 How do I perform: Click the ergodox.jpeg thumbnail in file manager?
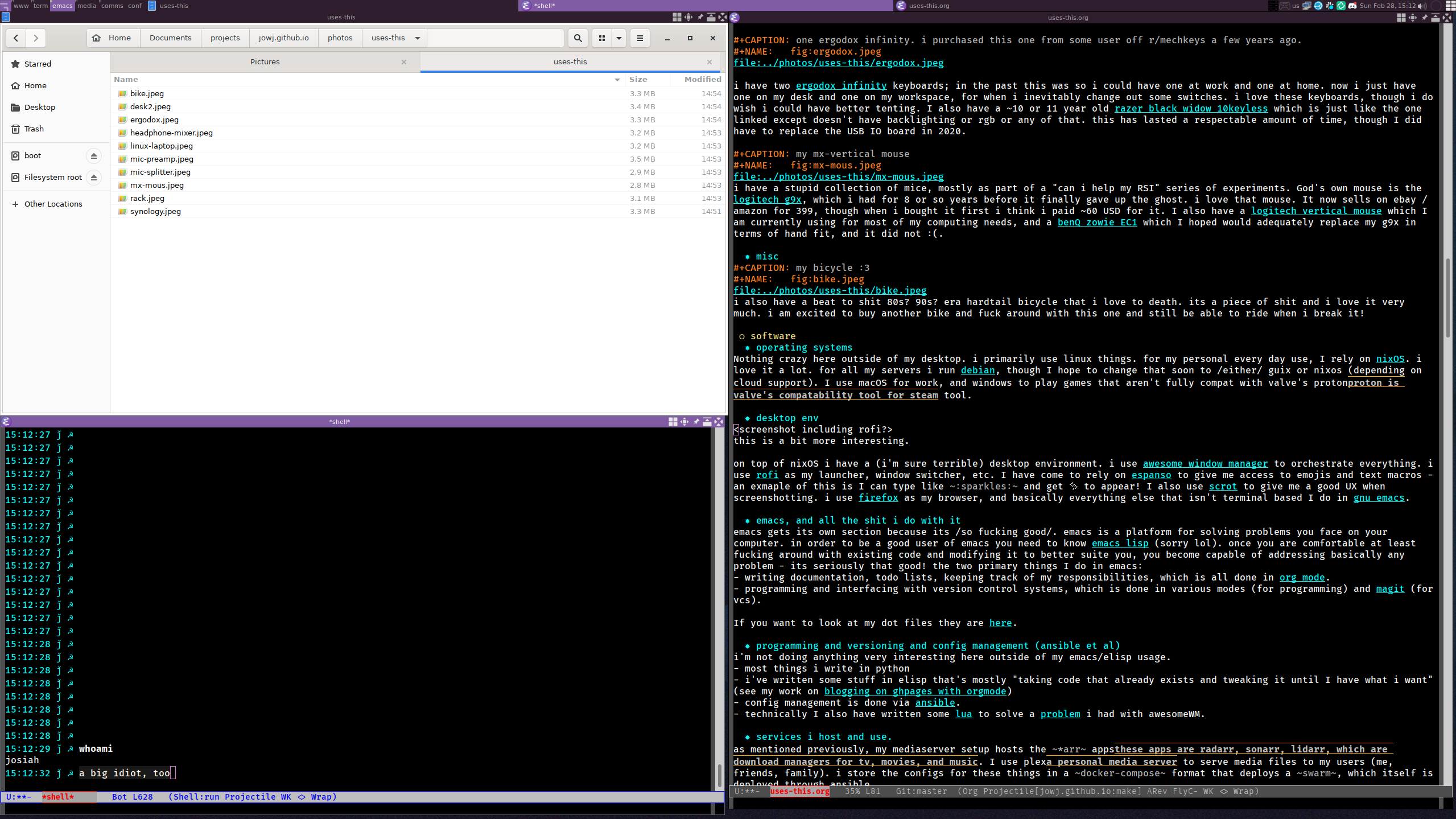[x=154, y=119]
